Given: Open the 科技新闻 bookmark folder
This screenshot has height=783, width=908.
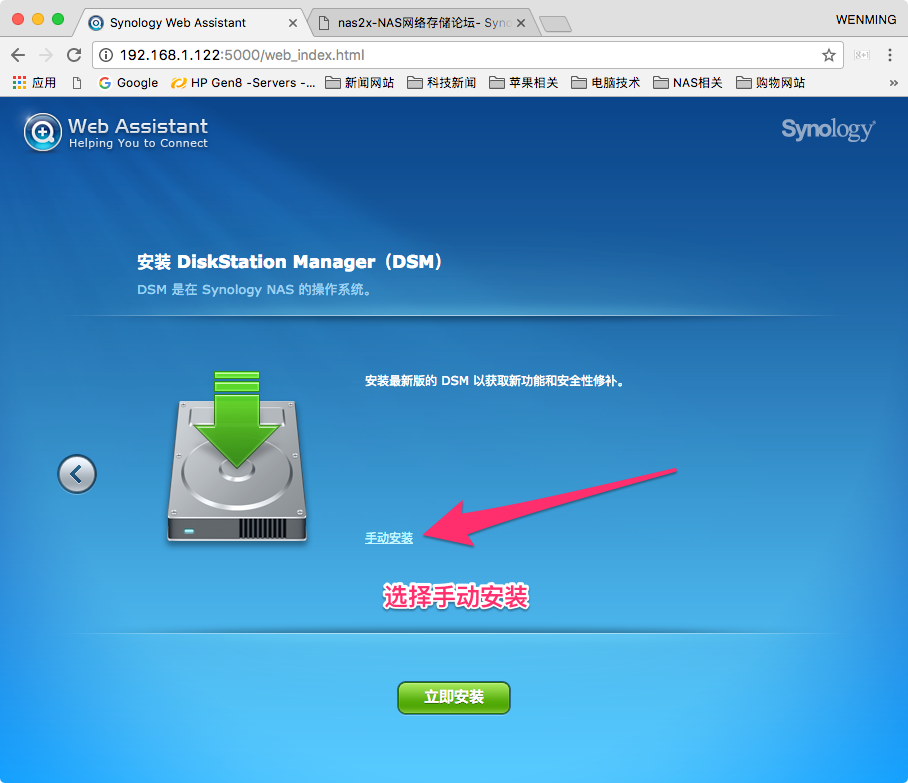Looking at the screenshot, I should pos(441,83).
